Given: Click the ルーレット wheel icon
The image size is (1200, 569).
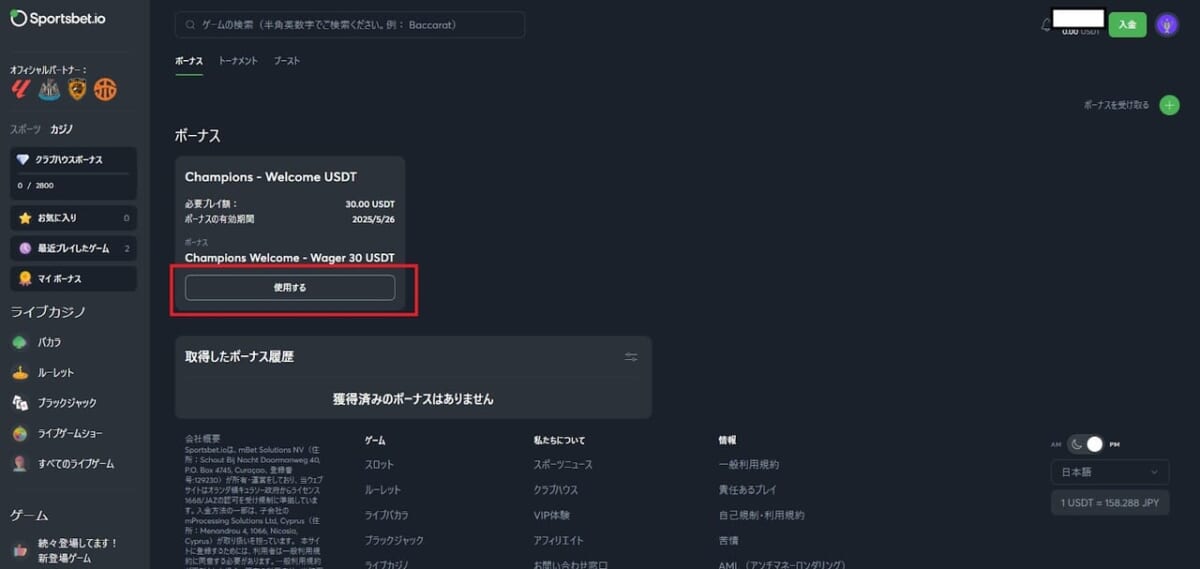Looking at the screenshot, I should click(x=19, y=372).
